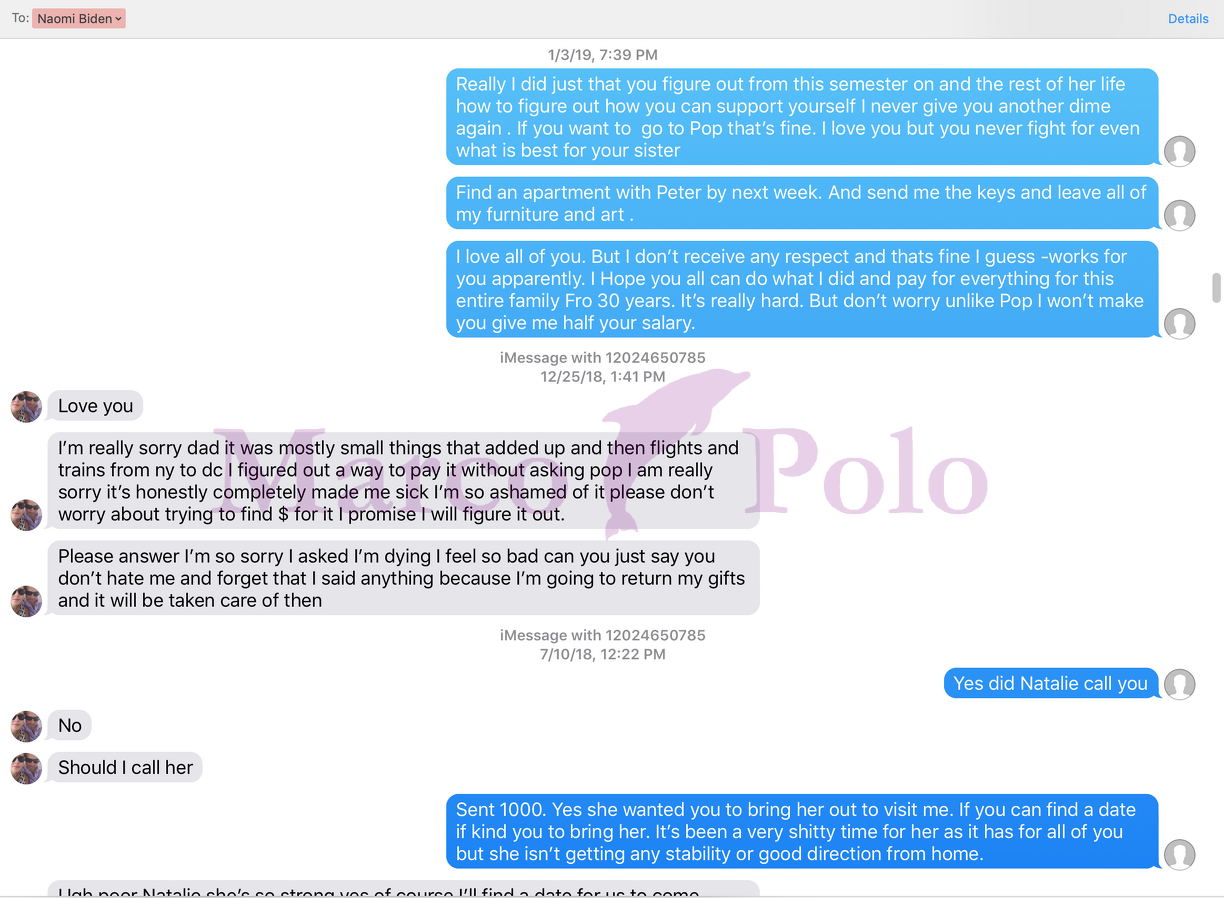Click the iMessage 12/25/18 1:41 PM header

tap(603, 367)
